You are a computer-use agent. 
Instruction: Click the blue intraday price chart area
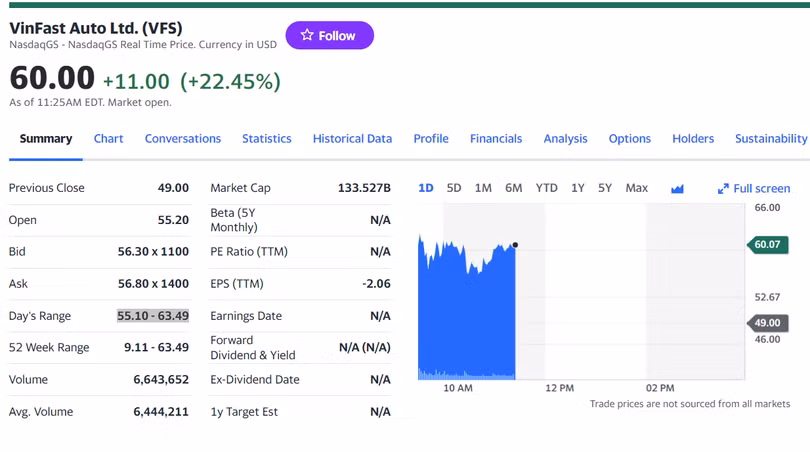[465, 320]
